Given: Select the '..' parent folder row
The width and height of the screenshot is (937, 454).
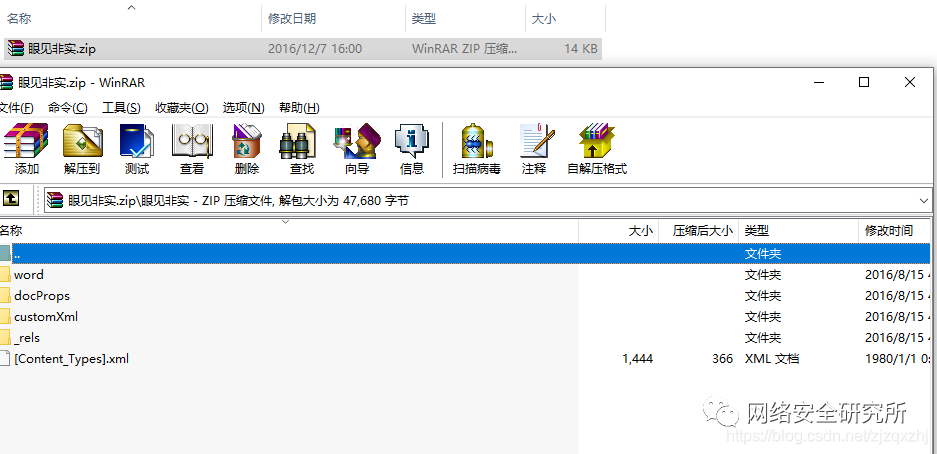Looking at the screenshot, I should pyautogui.click(x=465, y=253).
